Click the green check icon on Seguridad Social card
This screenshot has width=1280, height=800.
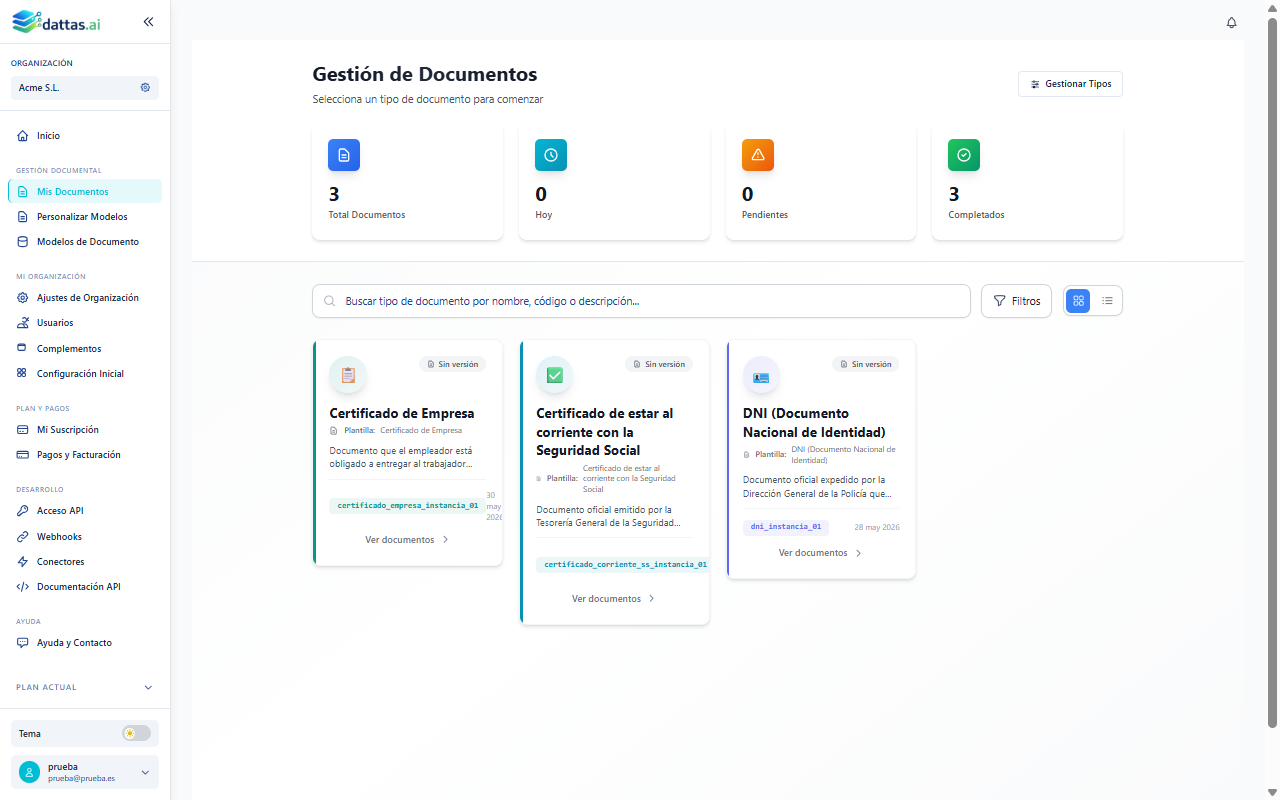pos(555,375)
